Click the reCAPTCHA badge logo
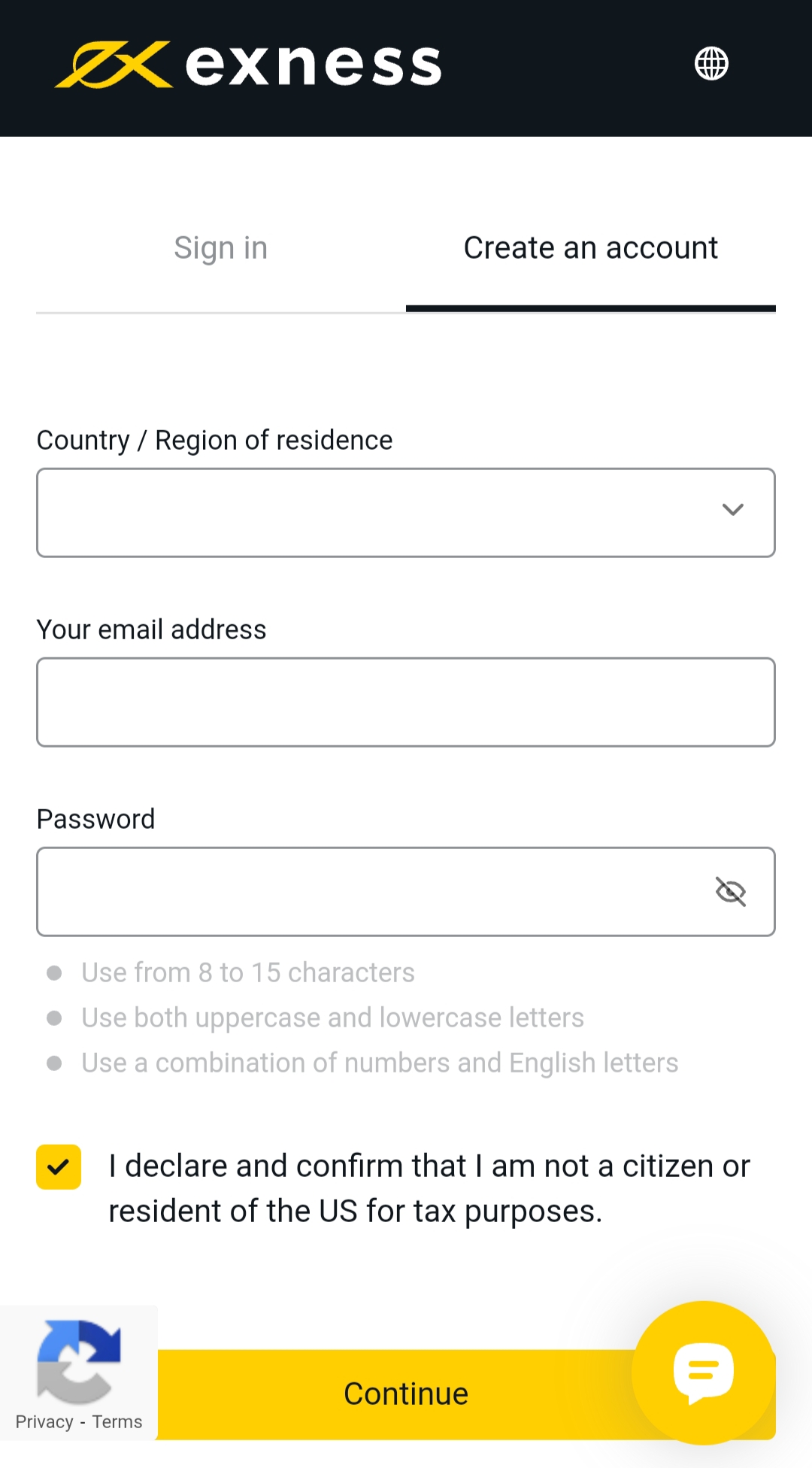The image size is (812, 1468). point(79,1361)
